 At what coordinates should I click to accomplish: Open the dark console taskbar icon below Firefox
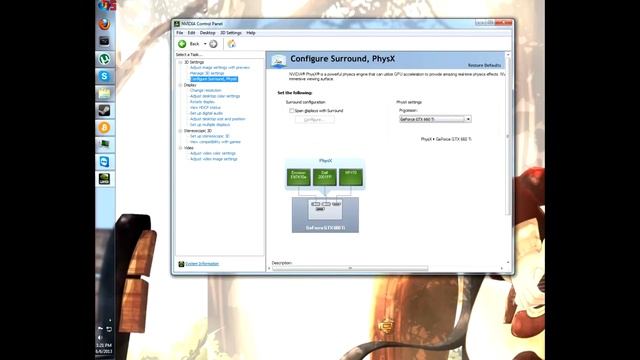pyautogui.click(x=104, y=41)
